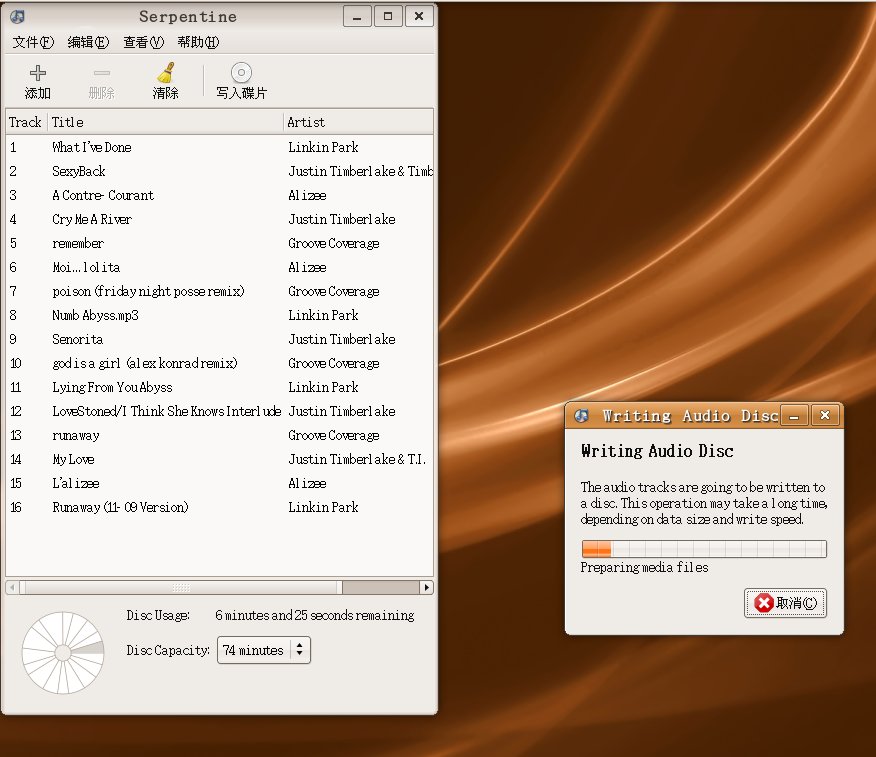Click the disc usage pie graphic
Viewport: 876px width, 757px height.
(x=63, y=654)
